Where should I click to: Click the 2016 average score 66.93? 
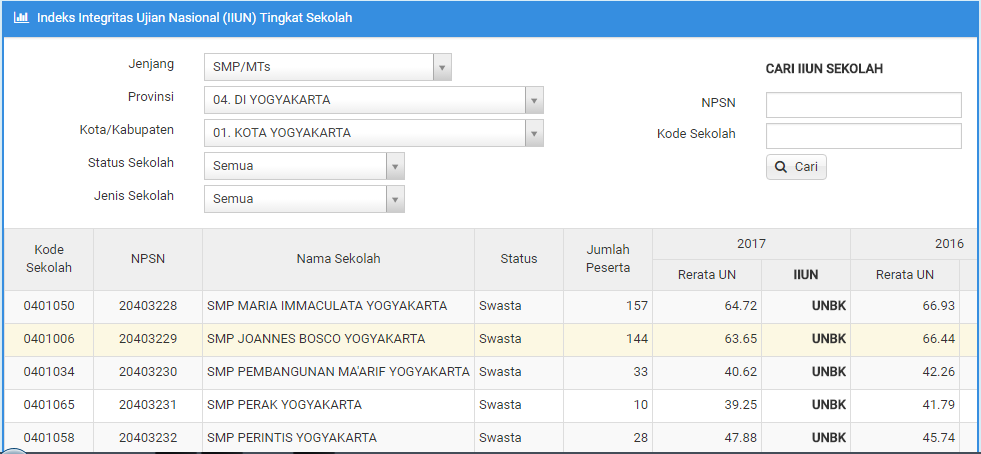point(940,306)
